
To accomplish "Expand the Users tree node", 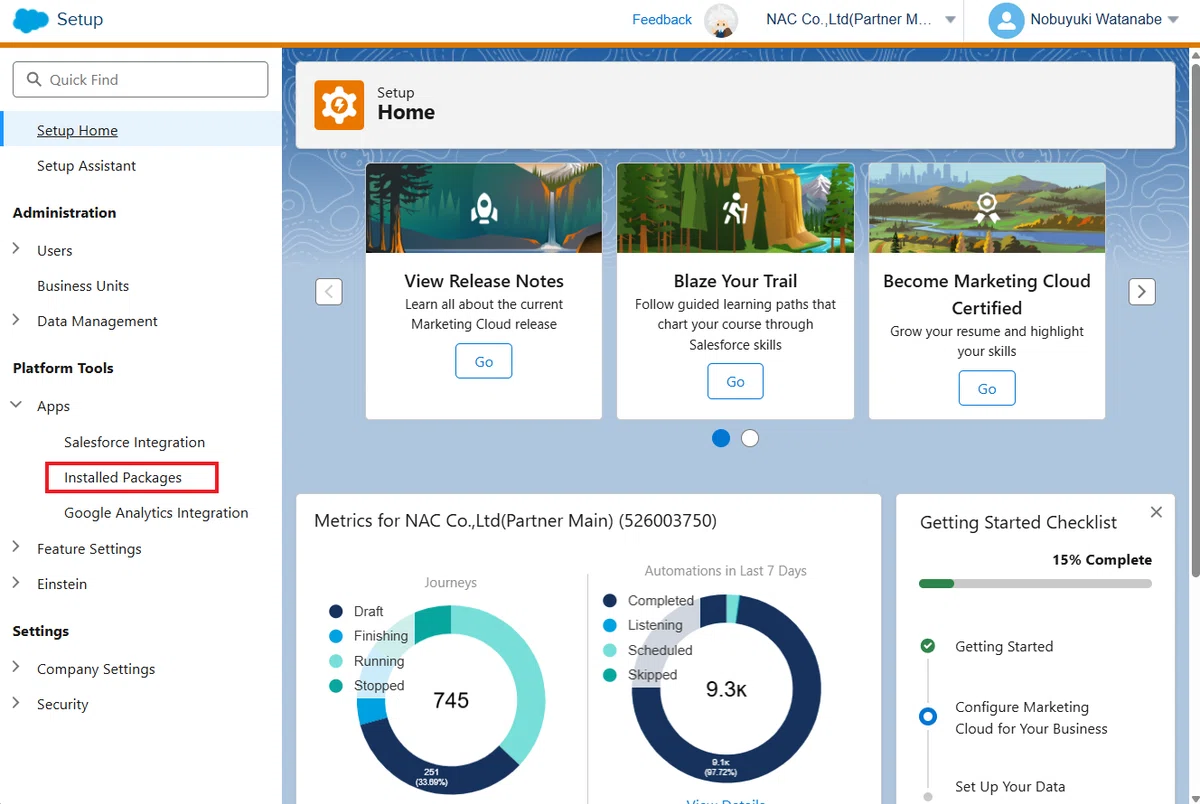I will [x=16, y=249].
